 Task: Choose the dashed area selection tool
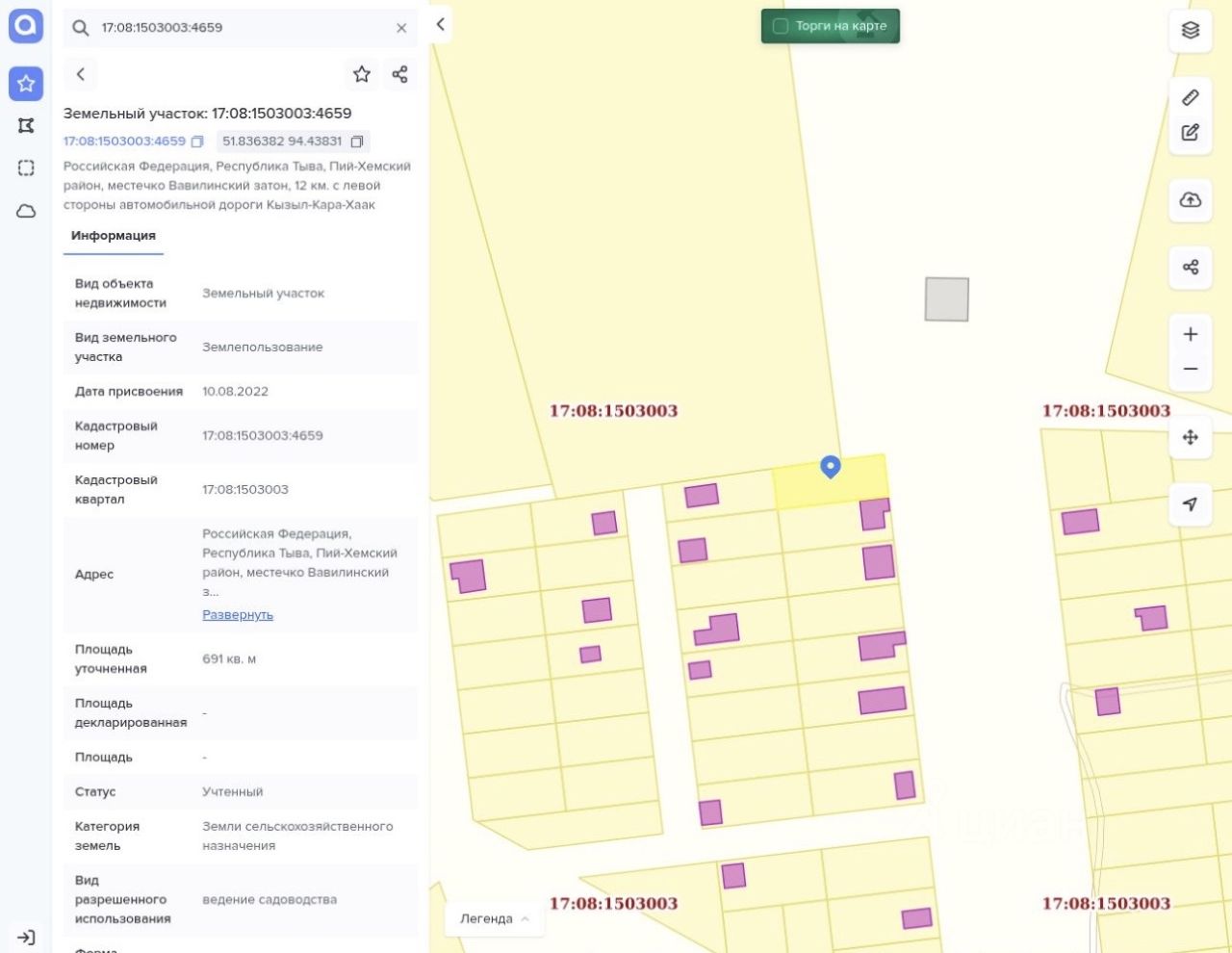pos(26,167)
